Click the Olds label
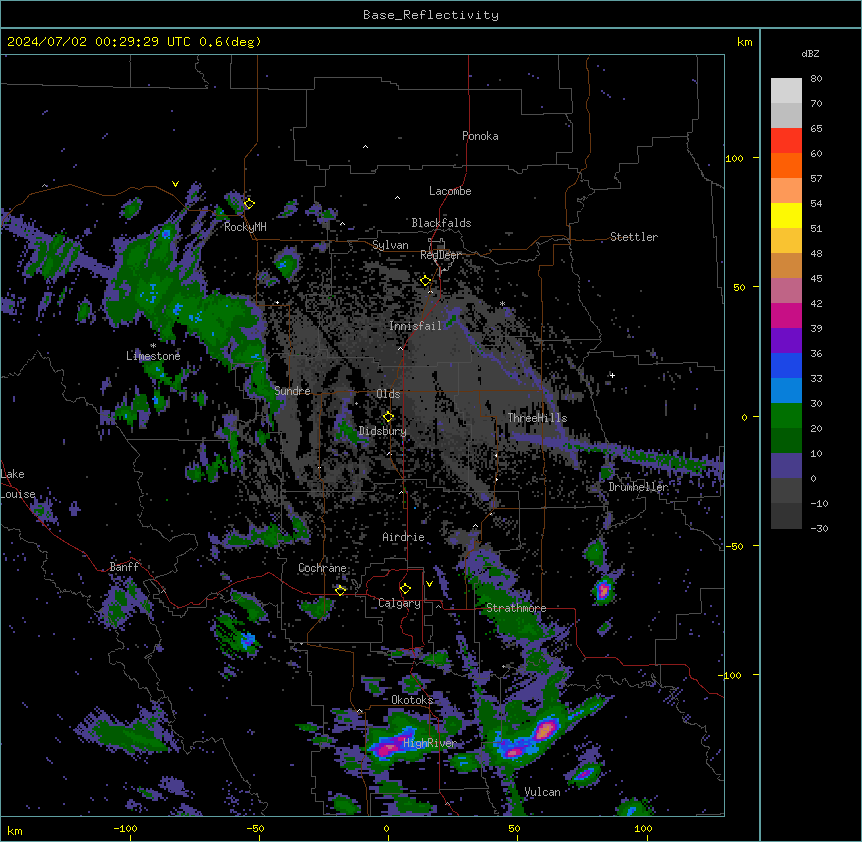The image size is (862, 842). click(x=388, y=394)
